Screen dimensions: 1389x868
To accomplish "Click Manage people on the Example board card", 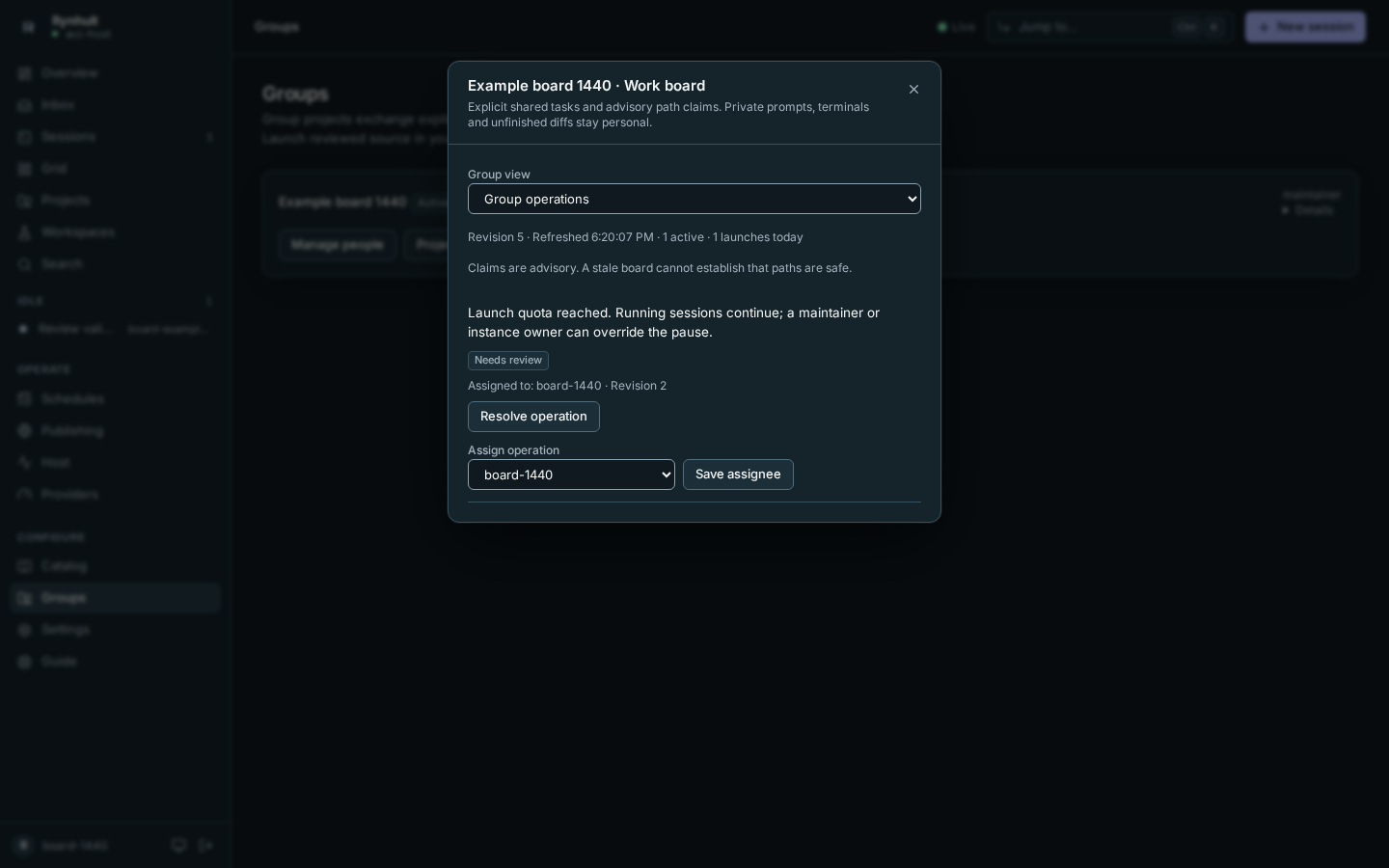I will 338,245.
